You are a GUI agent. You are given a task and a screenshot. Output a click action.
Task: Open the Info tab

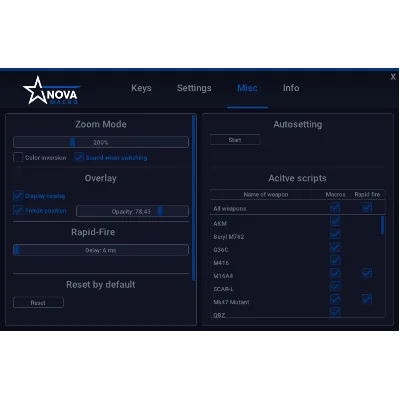[291, 88]
